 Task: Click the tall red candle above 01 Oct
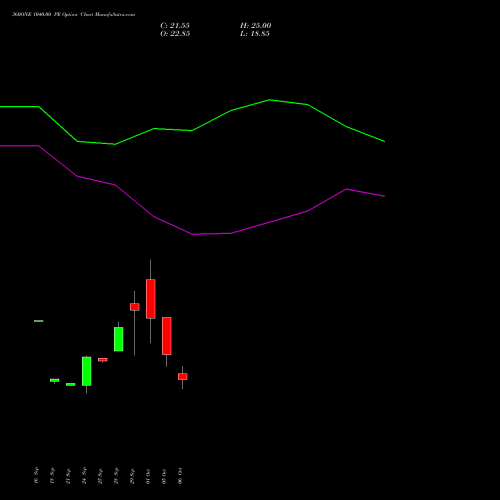click(x=151, y=299)
